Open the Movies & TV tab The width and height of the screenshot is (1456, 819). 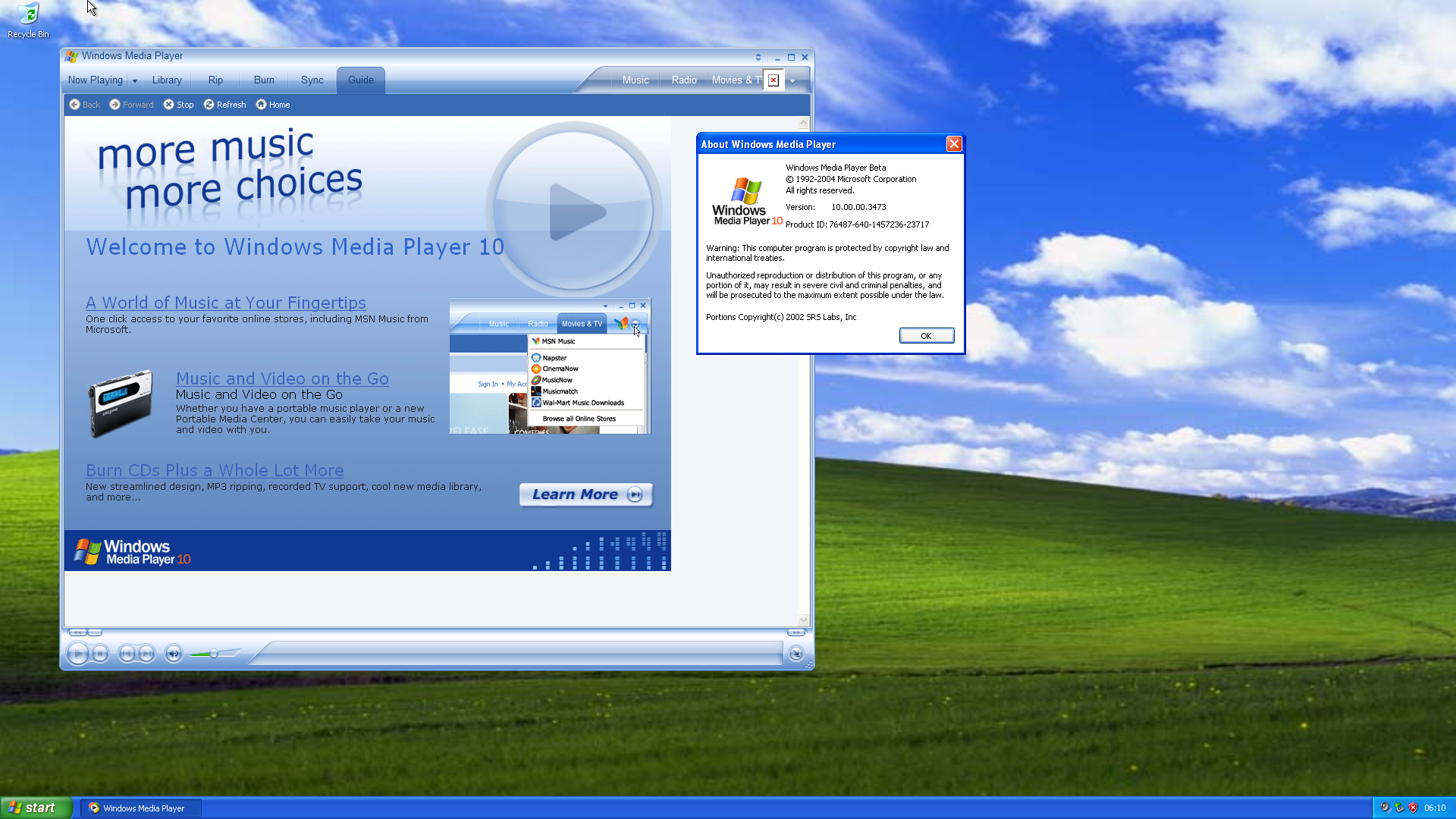(x=736, y=80)
